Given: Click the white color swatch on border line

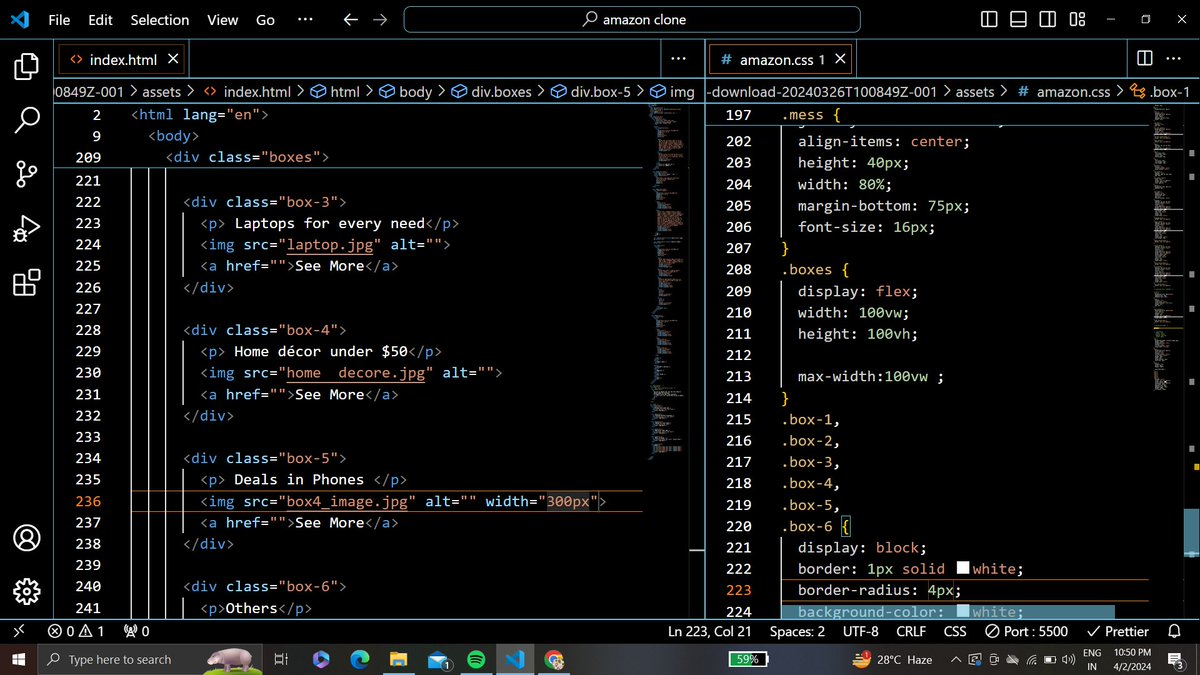Looking at the screenshot, I should pos(963,568).
